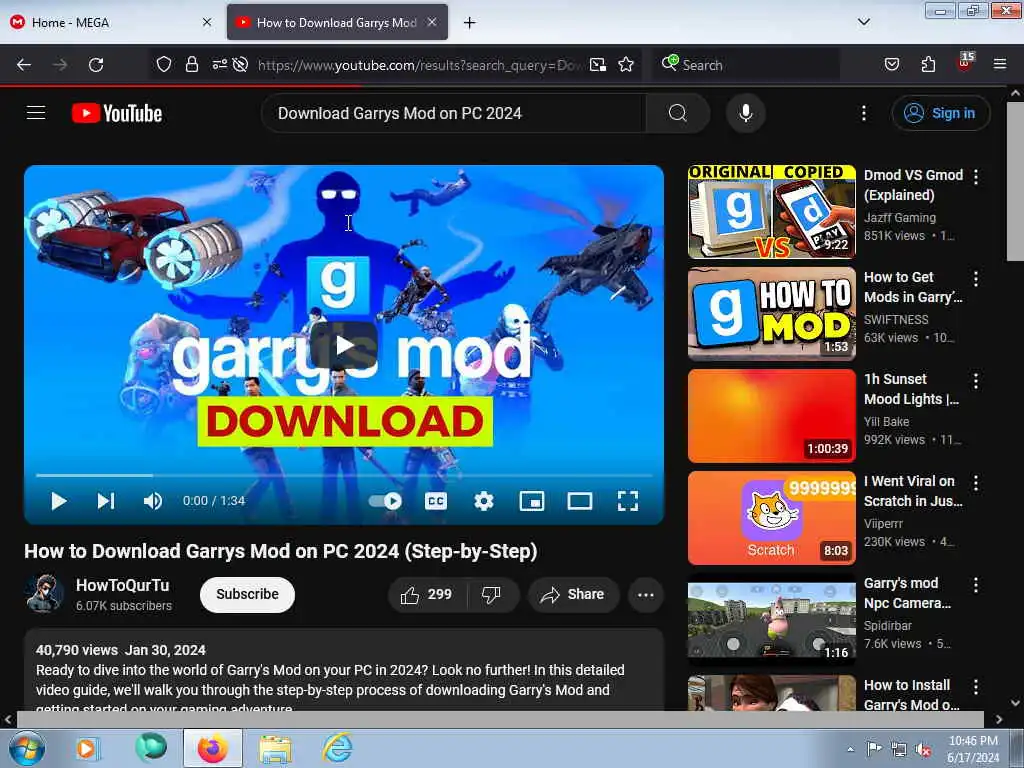Open site permissions icon in address bar
The image size is (1024, 768).
tap(219, 64)
